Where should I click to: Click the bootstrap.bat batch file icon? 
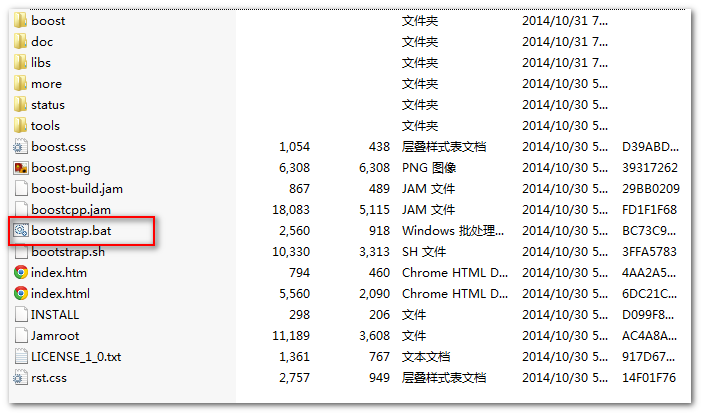21,230
